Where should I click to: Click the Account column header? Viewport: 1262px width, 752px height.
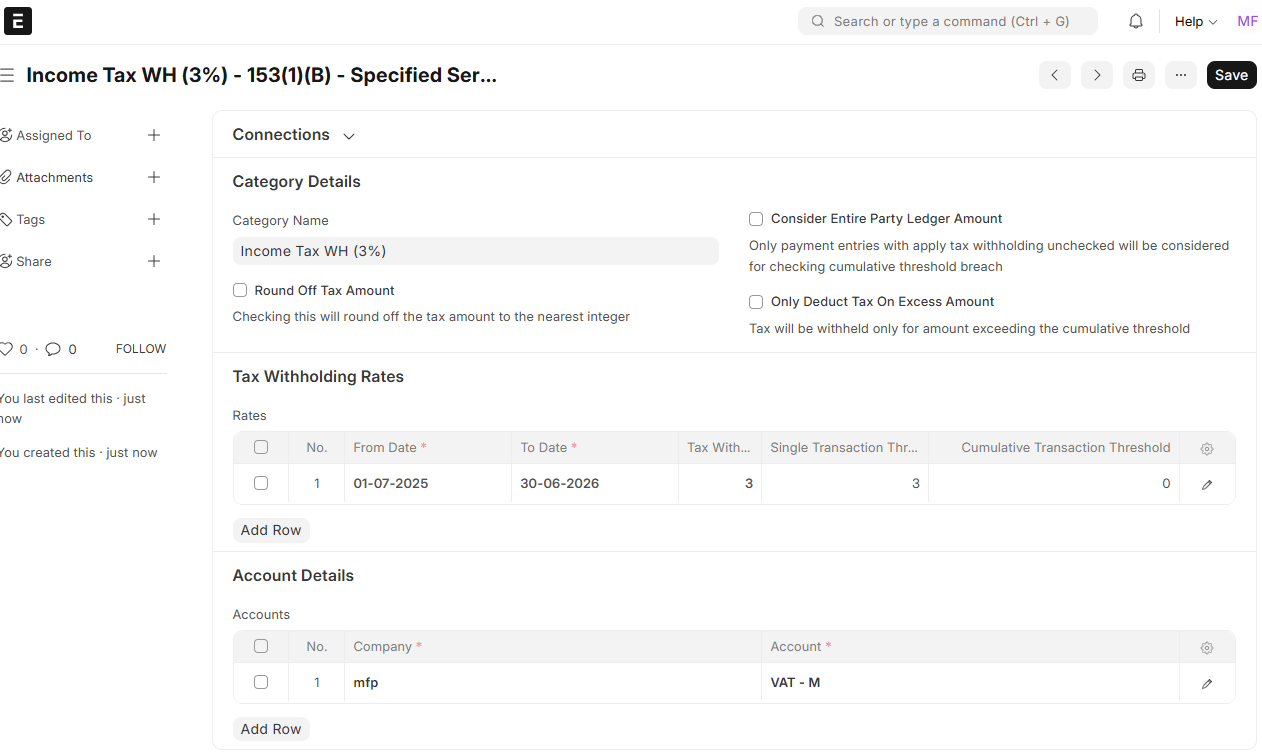[970, 646]
